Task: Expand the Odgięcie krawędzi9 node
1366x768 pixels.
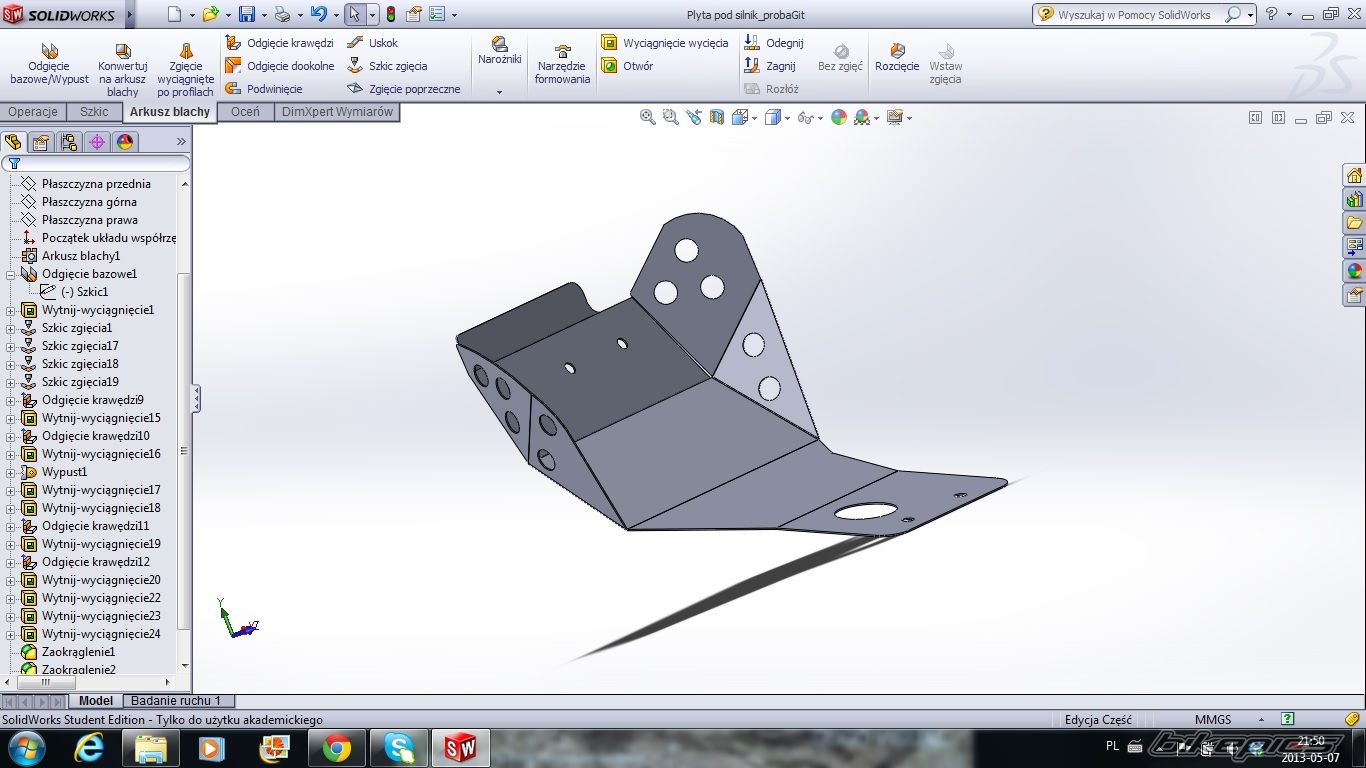Action: click(x=11, y=400)
